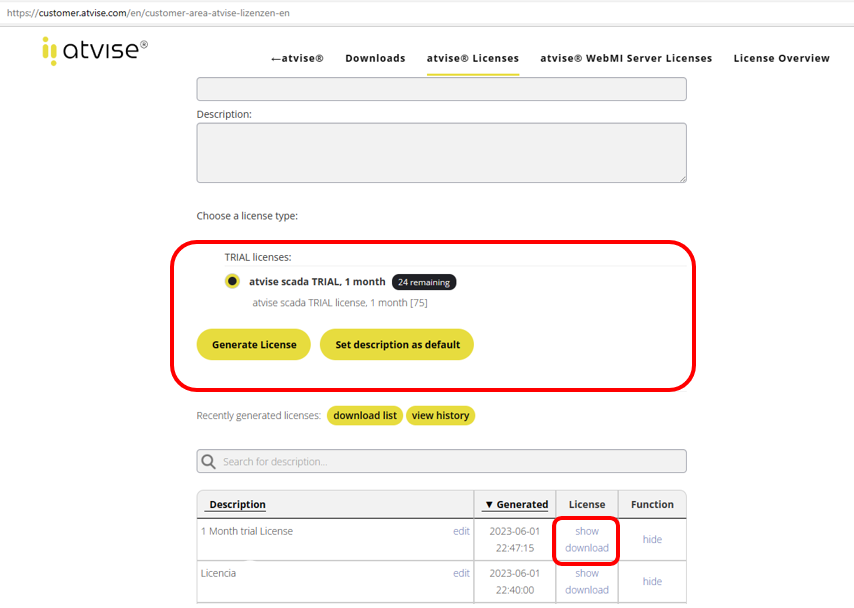Download the Licencia license
Viewport: 854px width, 608px height.
tap(587, 590)
